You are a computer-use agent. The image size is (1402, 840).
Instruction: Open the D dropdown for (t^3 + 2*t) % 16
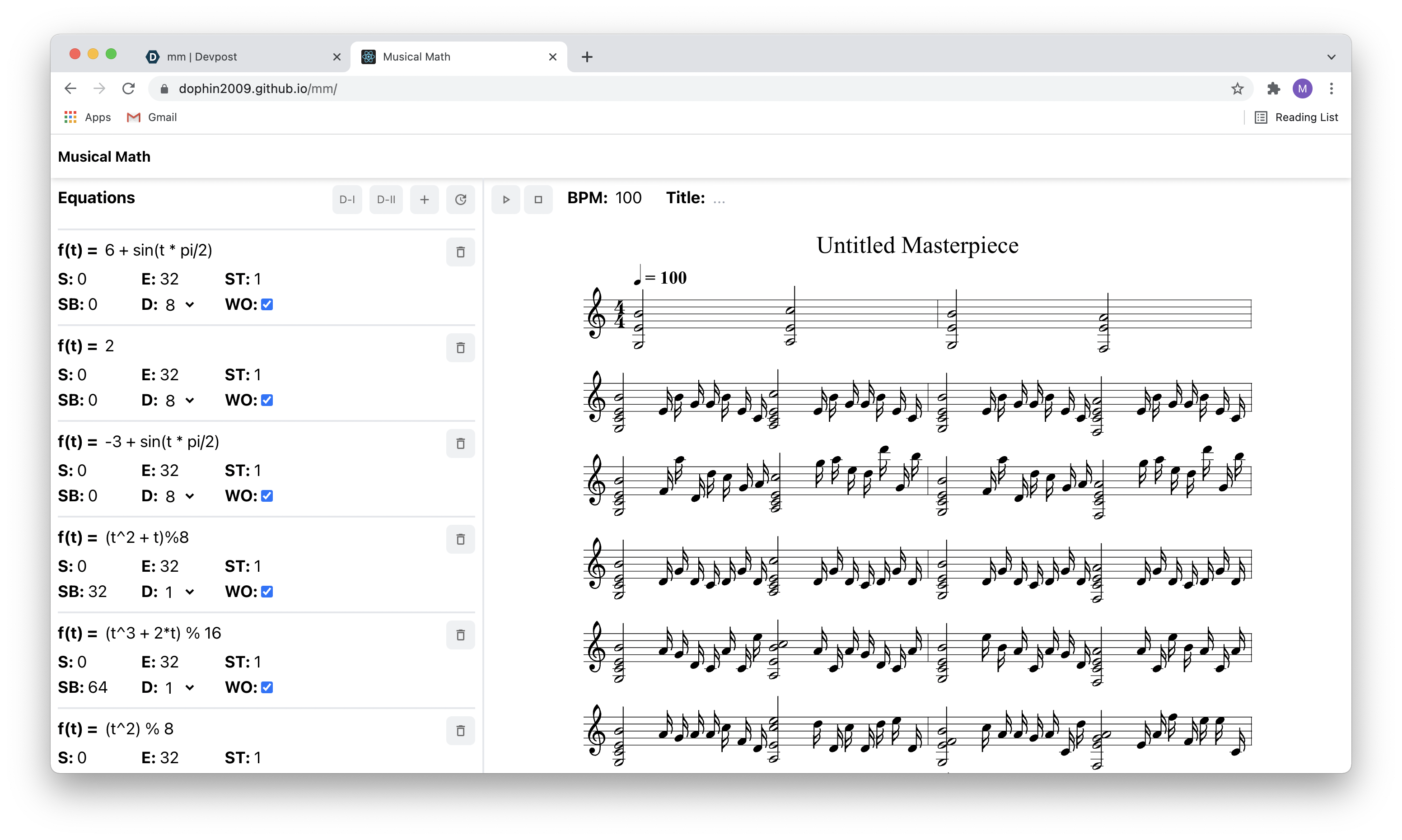[179, 687]
